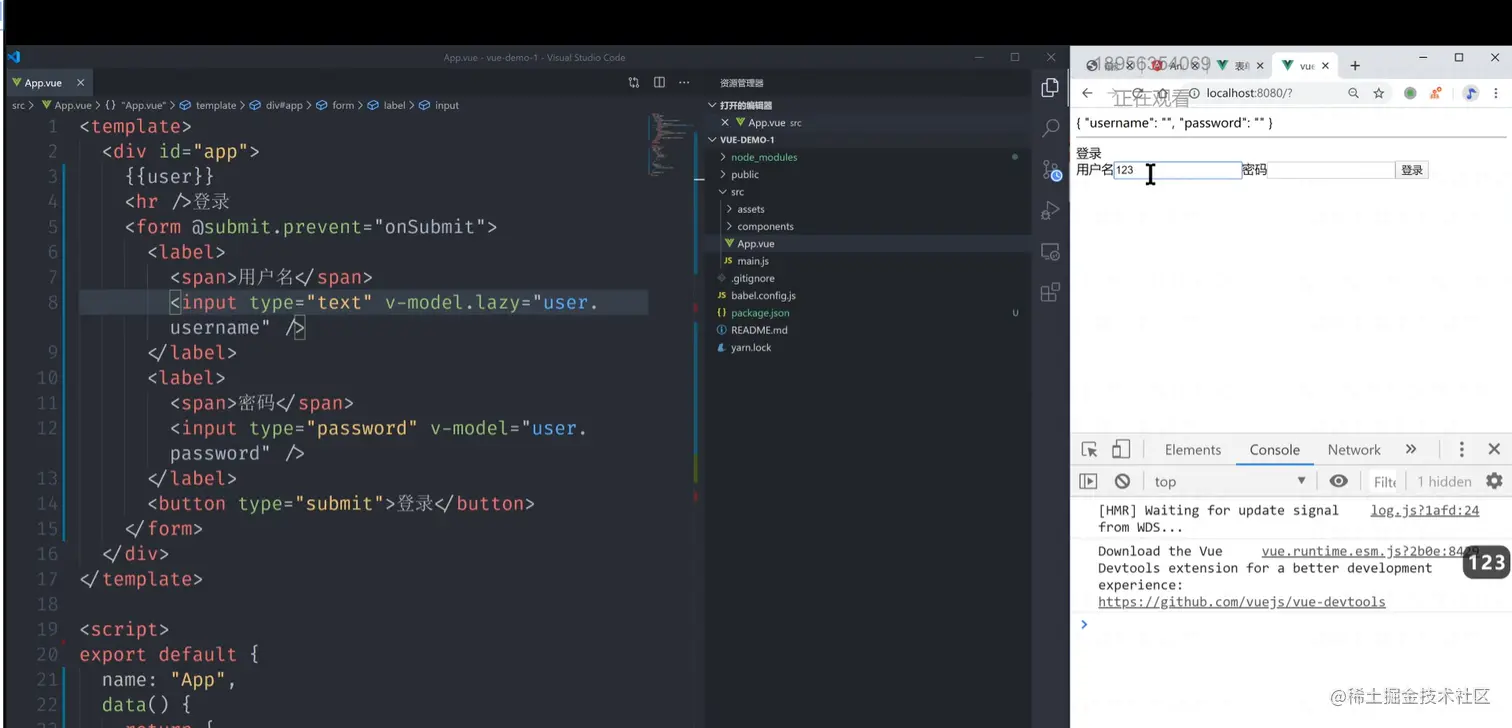Open the Search view in VS Code activity bar
Screen dimensions: 1512x728
1050,128
